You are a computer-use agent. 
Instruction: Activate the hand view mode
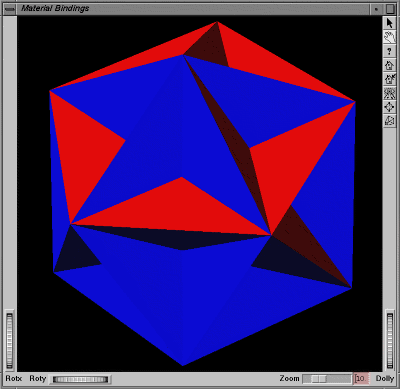[389, 37]
